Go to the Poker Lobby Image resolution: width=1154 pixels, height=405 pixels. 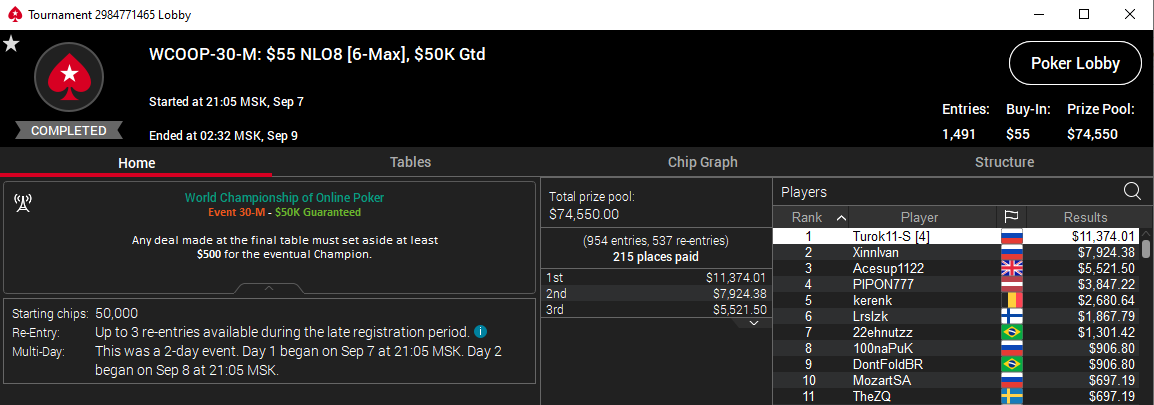coord(1075,63)
